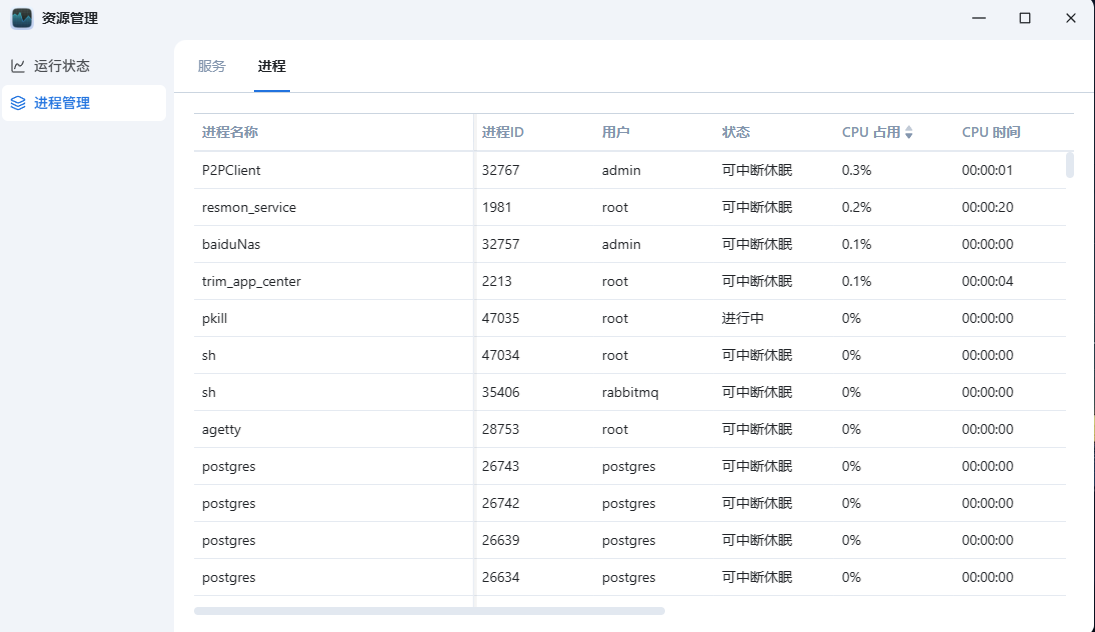The width and height of the screenshot is (1095, 632).
Task: Click process ID 47035
Action: [x=501, y=318]
